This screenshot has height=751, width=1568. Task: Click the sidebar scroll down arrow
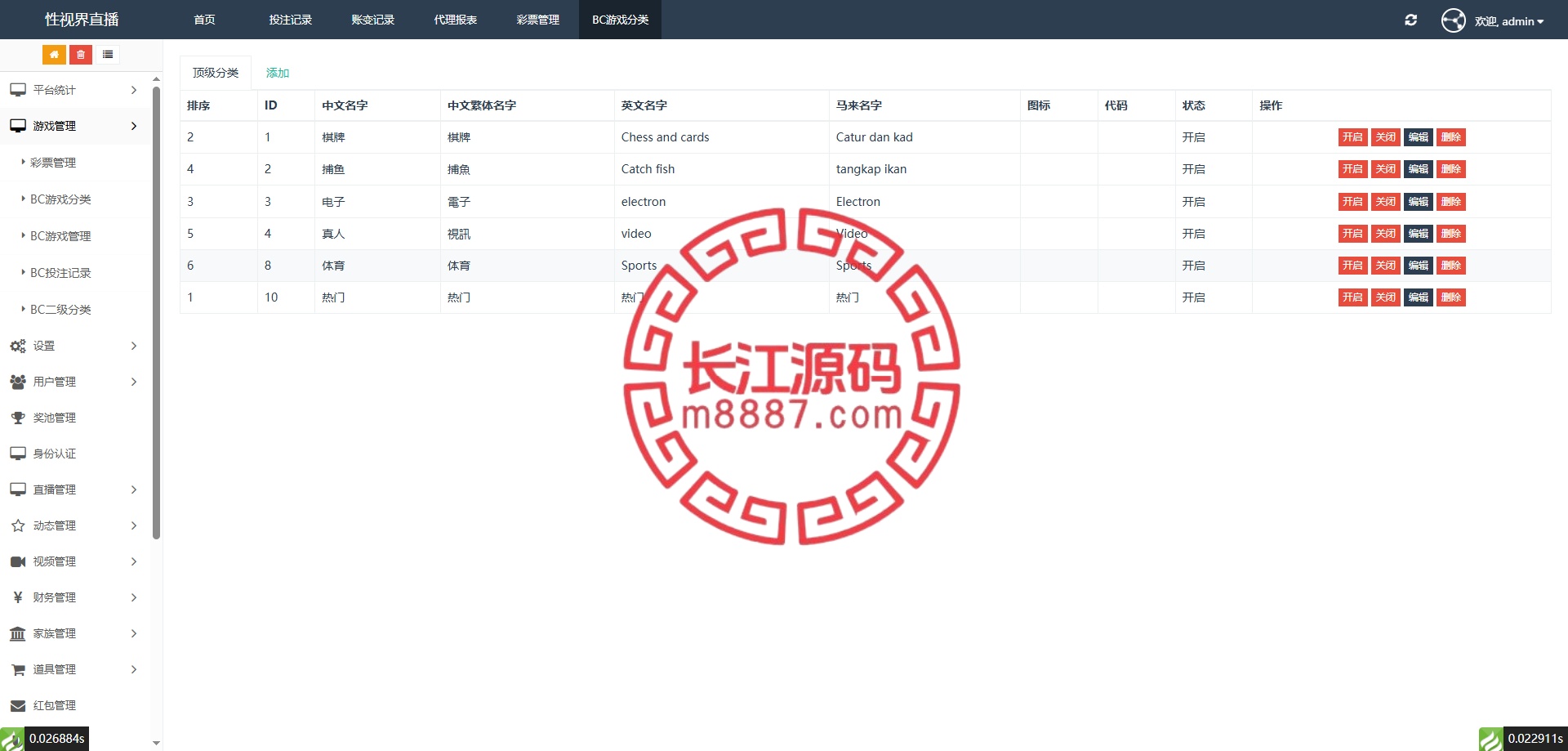[156, 744]
